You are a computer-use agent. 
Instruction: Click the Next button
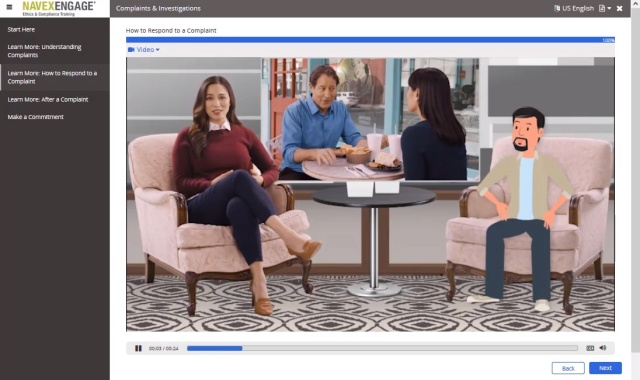point(605,368)
